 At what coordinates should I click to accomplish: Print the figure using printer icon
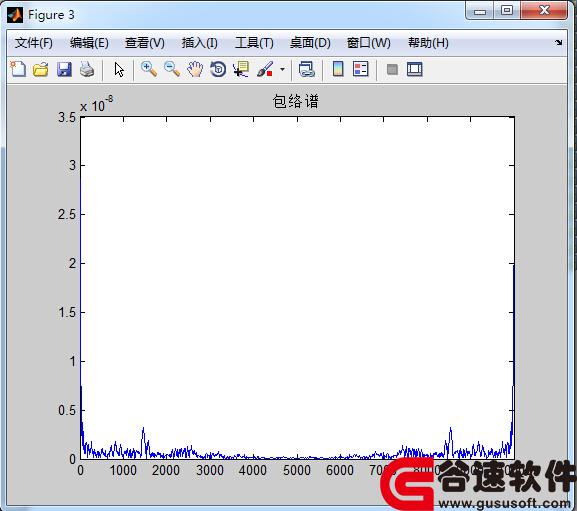[87, 69]
